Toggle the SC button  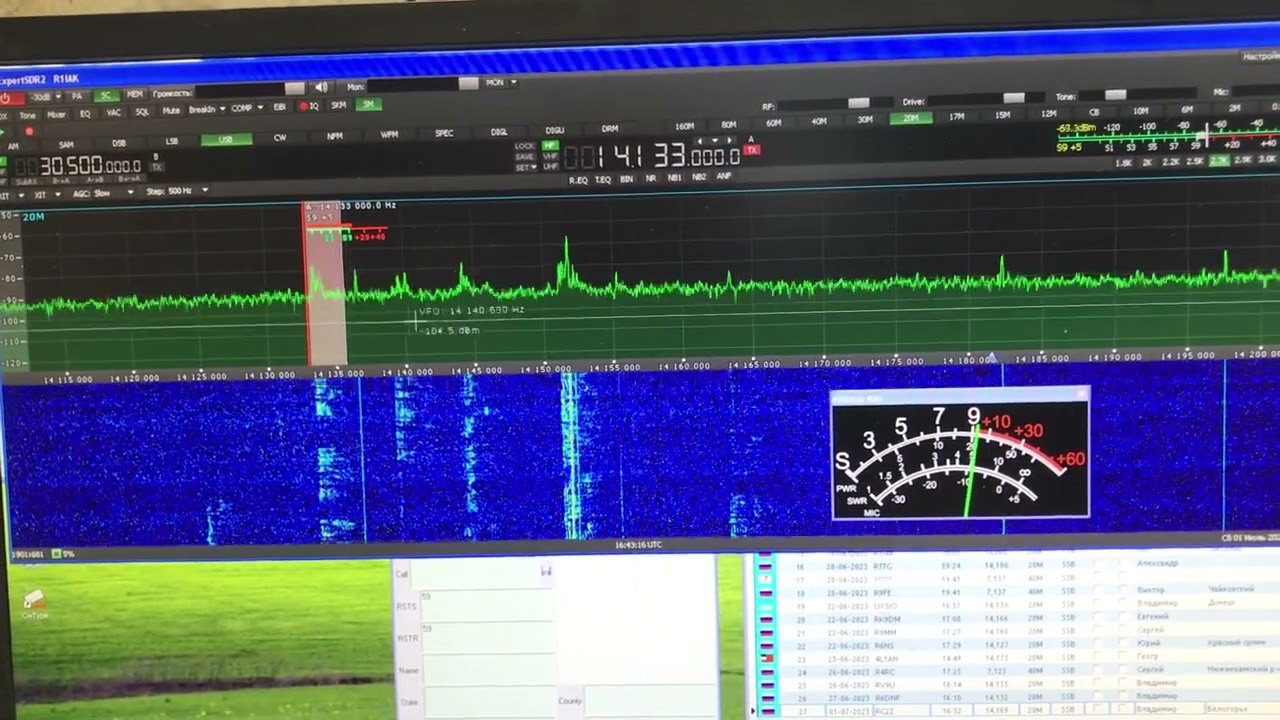point(106,96)
